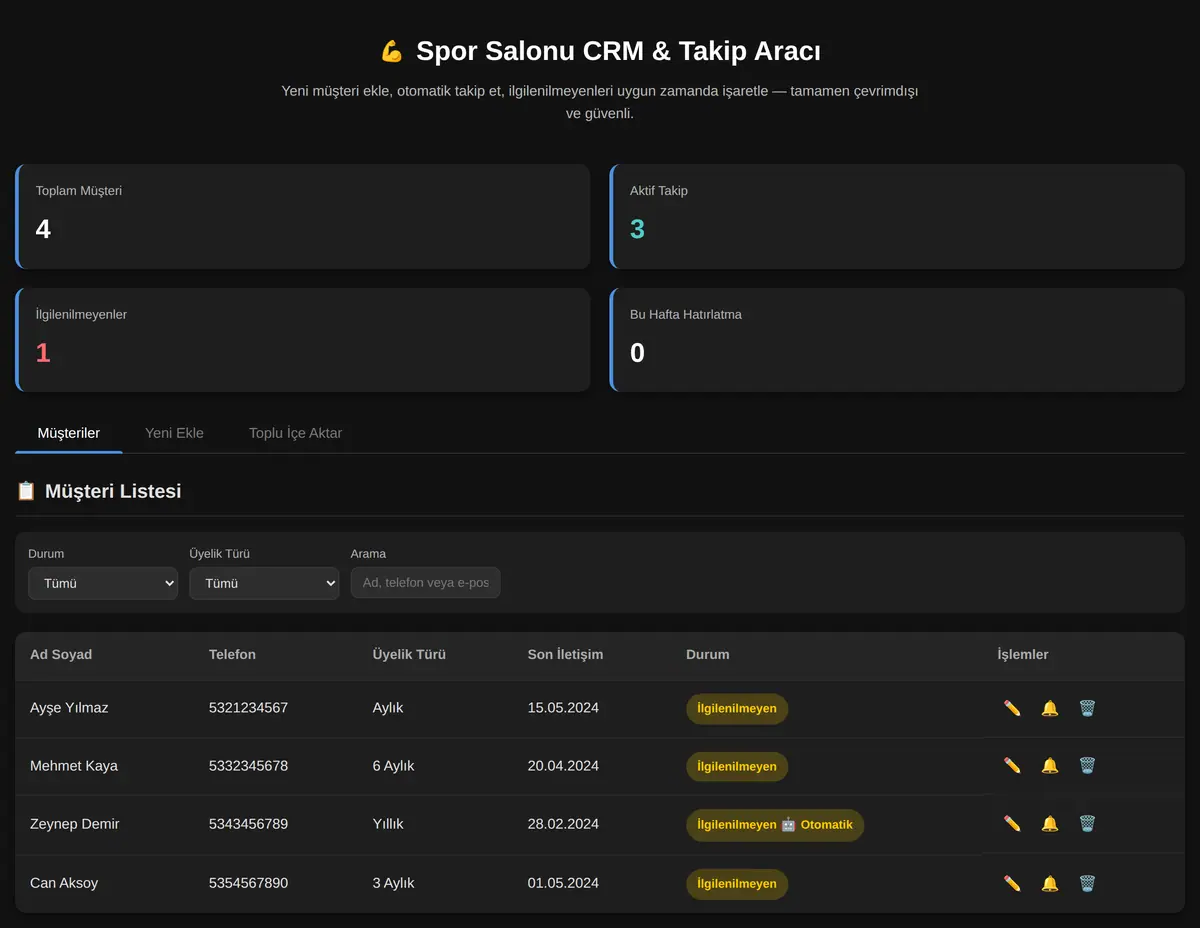Edit Mehmet Kaya's record via the pencil icon
This screenshot has height=928, width=1200.
[x=1012, y=766]
